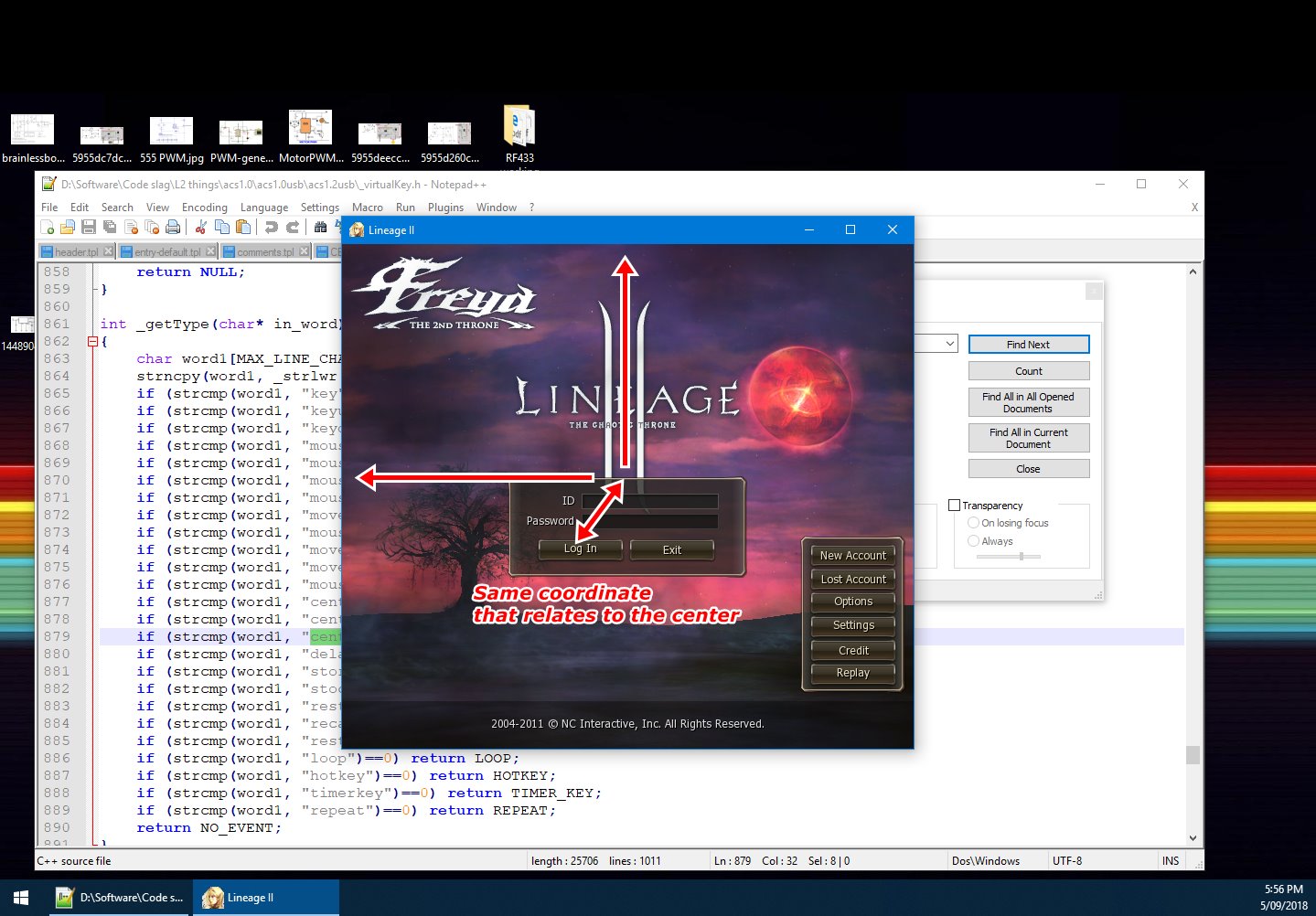Select the 555 PWM.jpg desktop thumbnail
The image size is (1316, 916).
coord(171,139)
